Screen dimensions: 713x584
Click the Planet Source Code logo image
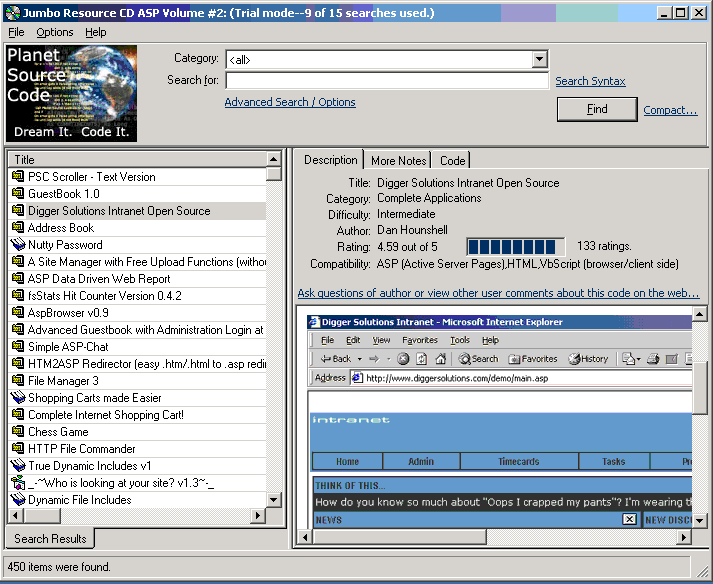pos(71,94)
